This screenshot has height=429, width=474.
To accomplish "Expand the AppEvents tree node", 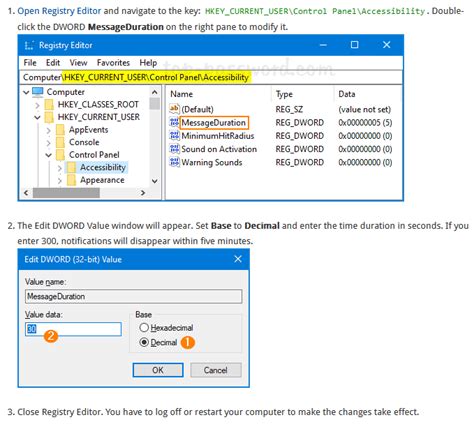I will (x=48, y=130).
